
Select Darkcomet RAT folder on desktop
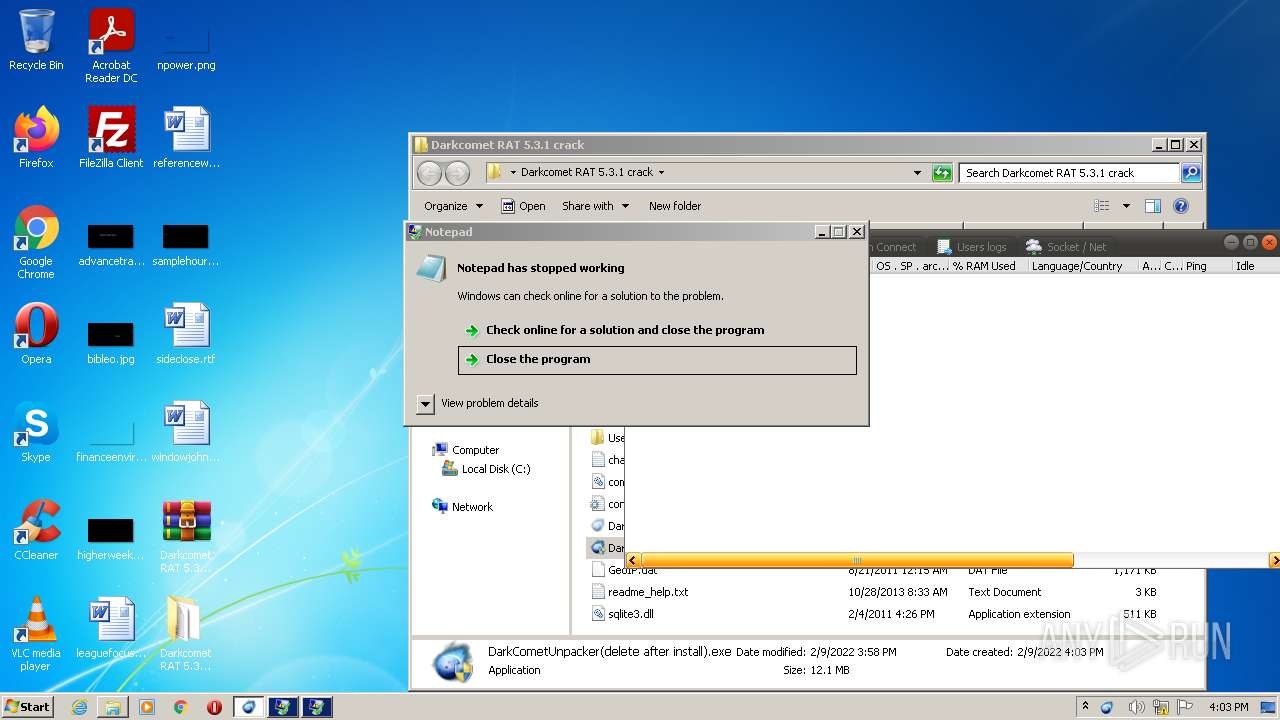click(186, 635)
